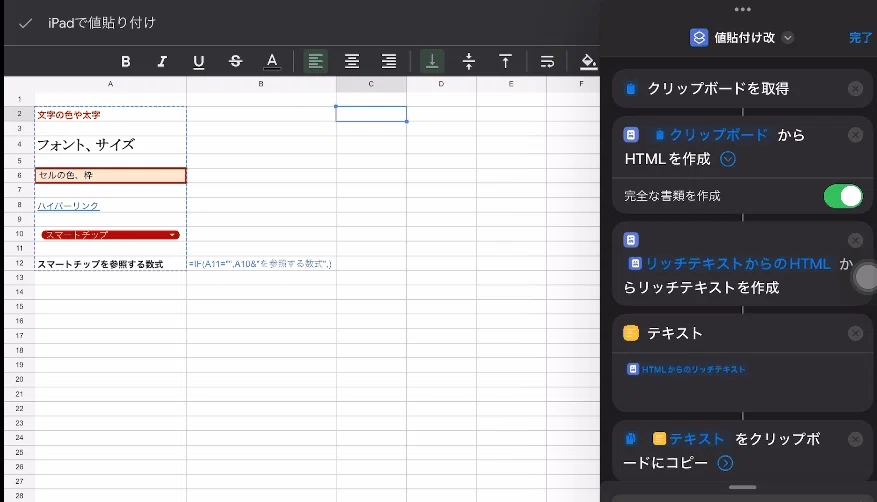Viewport: 877px width, 502px height.
Task: Toggle 完全な書類を作成 switch
Action: click(x=843, y=196)
